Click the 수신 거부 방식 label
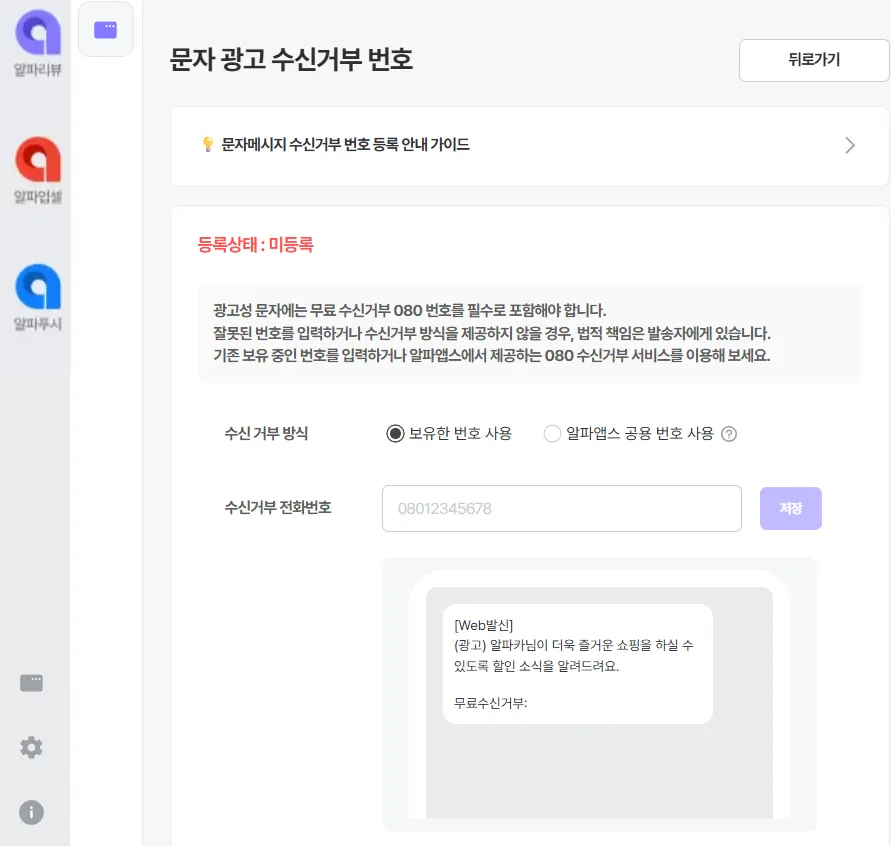 click(x=266, y=434)
